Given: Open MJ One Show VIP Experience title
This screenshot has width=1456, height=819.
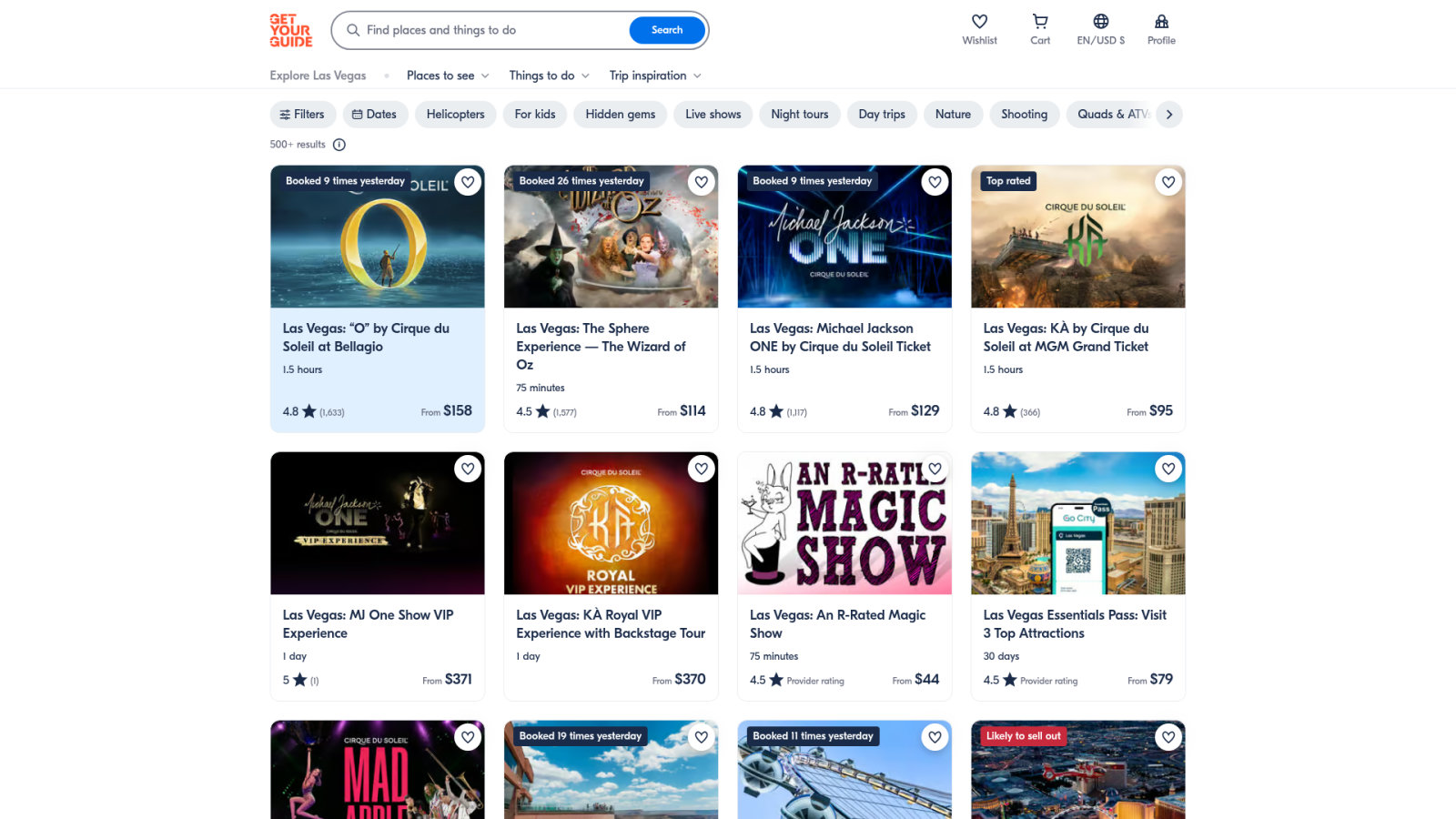Looking at the screenshot, I should click(368, 624).
